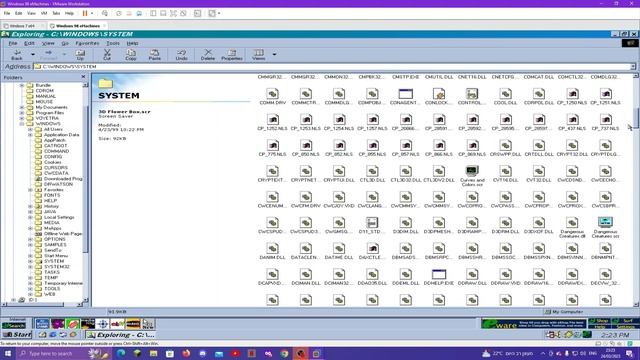Screen dimensions: 640x360
Task: Open Properties from the toolbar
Action: coord(232,55)
